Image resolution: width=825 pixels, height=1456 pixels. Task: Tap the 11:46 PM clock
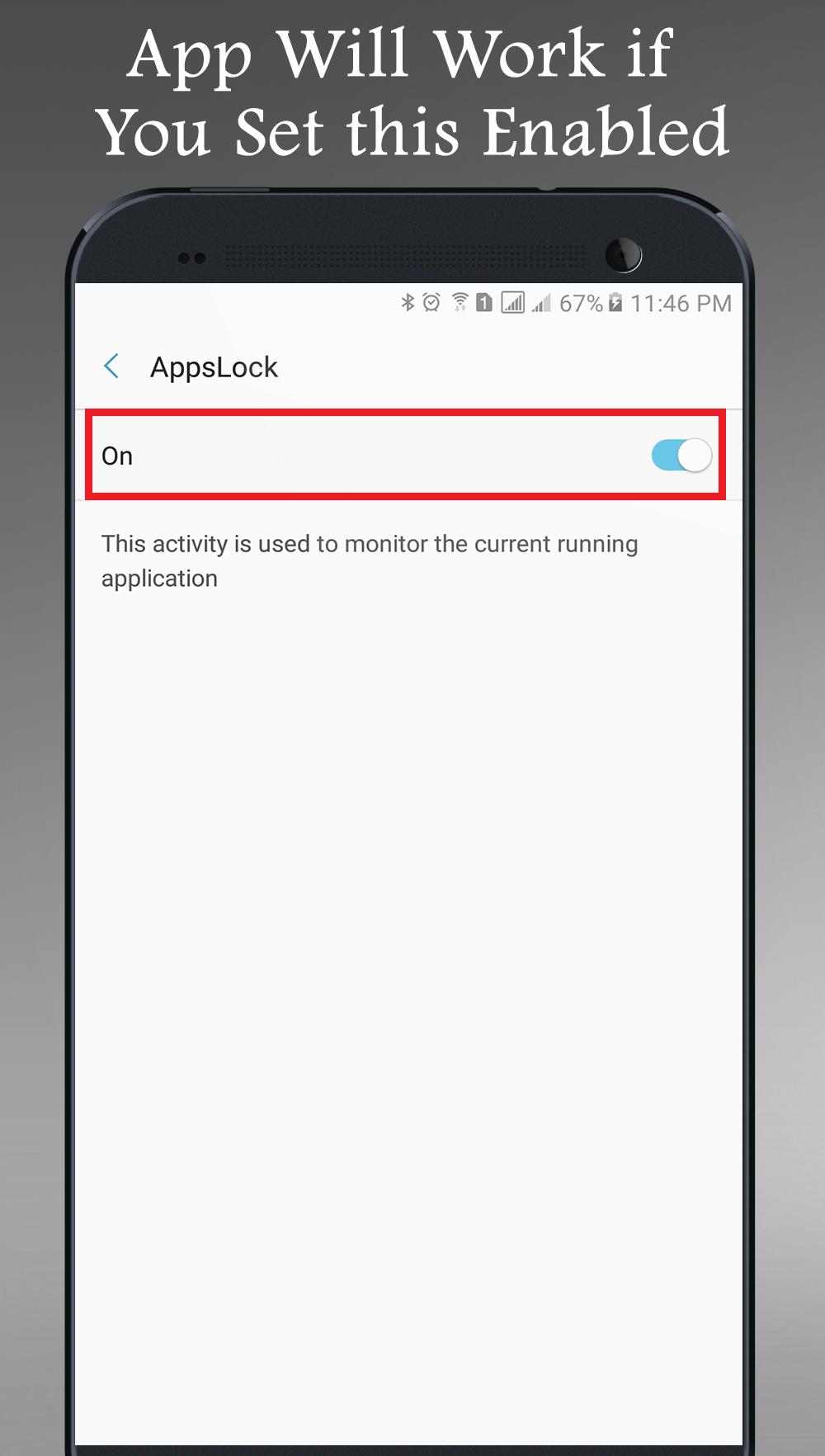(x=681, y=304)
